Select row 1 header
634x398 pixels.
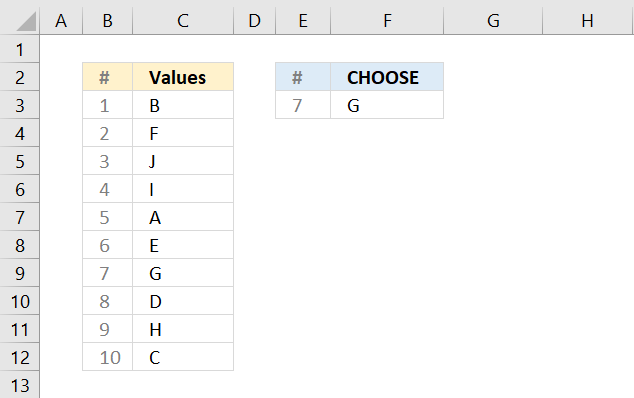pyautogui.click(x=19, y=49)
